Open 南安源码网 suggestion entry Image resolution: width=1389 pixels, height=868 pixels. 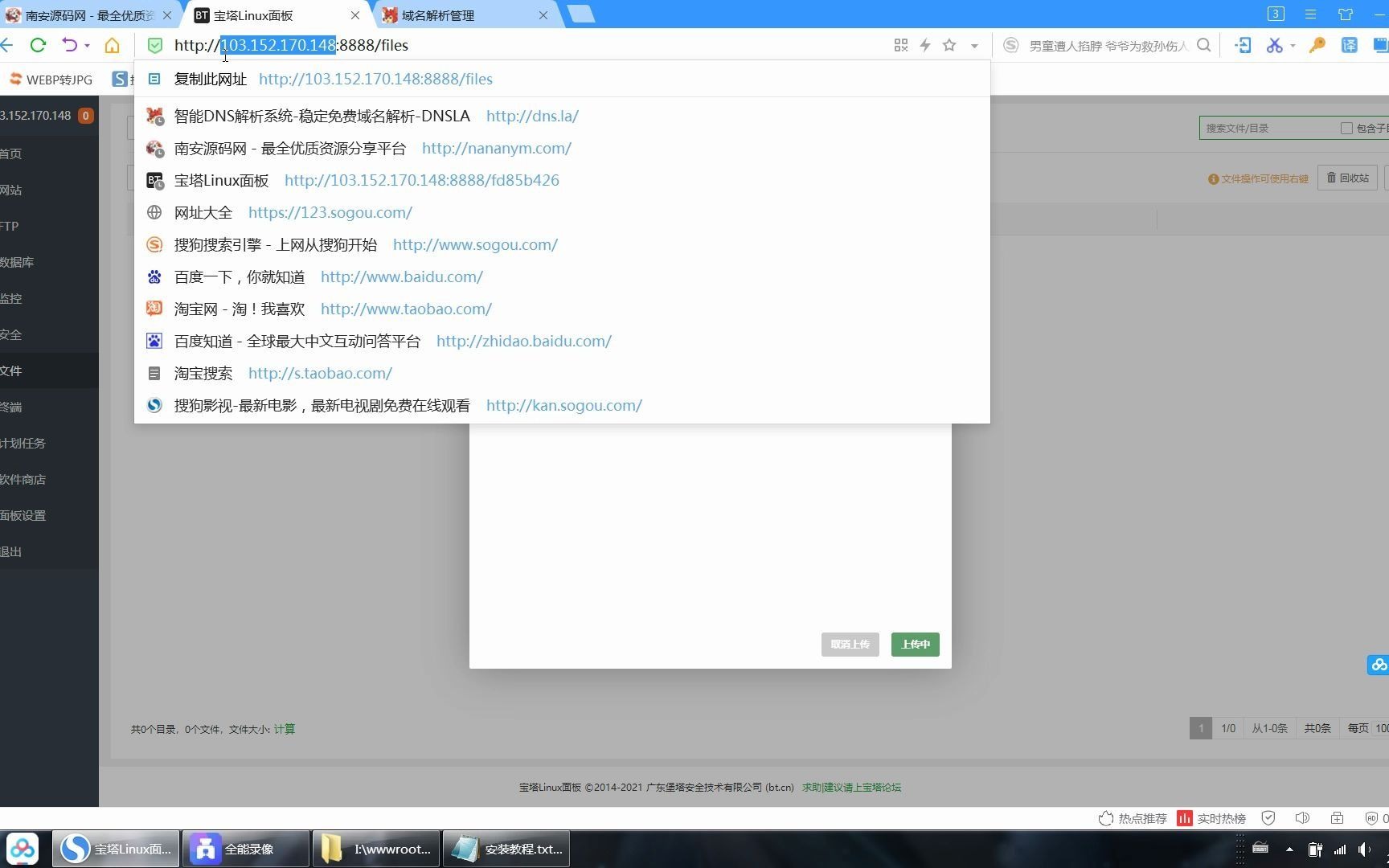(x=562, y=148)
